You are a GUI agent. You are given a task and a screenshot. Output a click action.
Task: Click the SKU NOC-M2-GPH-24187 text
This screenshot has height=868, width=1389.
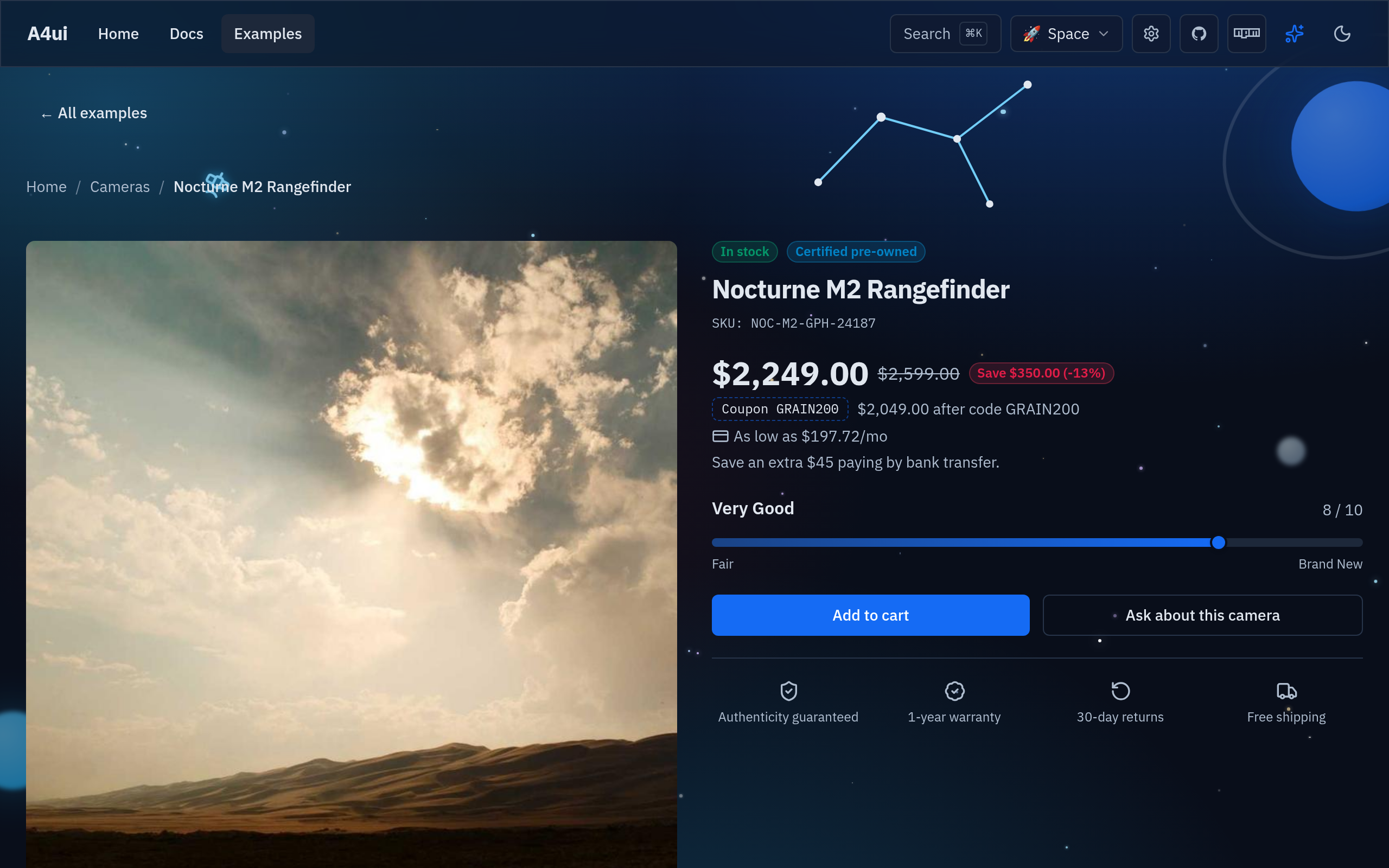pyautogui.click(x=794, y=323)
